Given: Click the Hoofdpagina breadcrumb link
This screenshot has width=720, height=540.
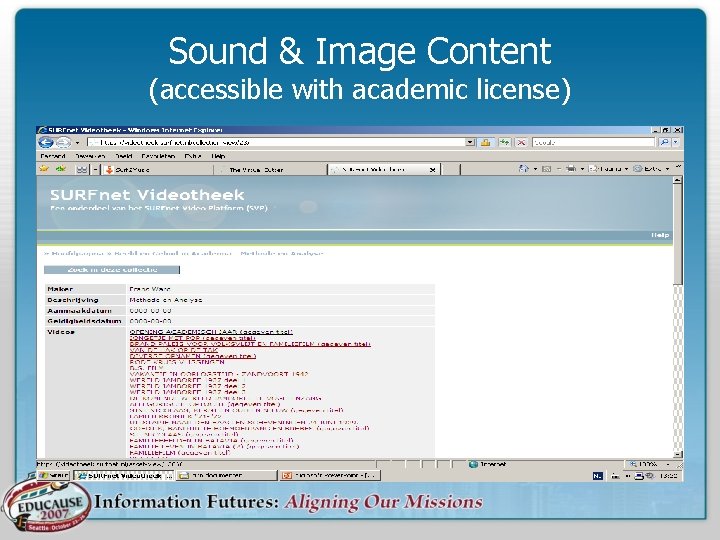Looking at the screenshot, I should [77, 253].
